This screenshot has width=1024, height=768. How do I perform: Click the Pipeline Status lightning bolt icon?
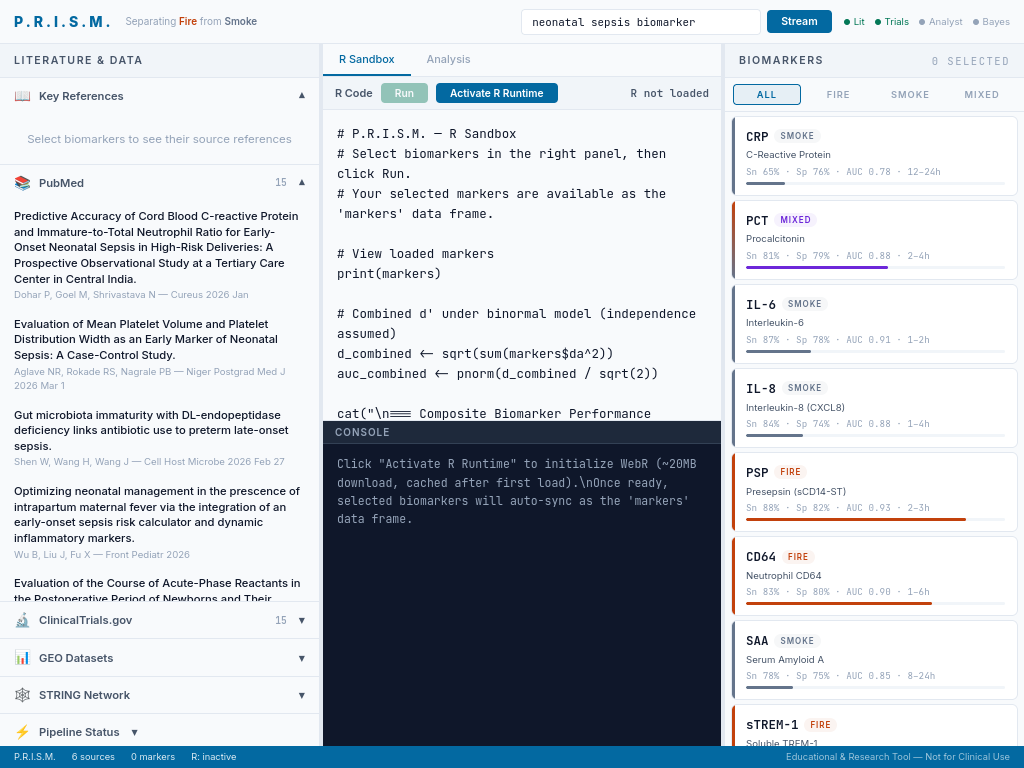click(22, 732)
